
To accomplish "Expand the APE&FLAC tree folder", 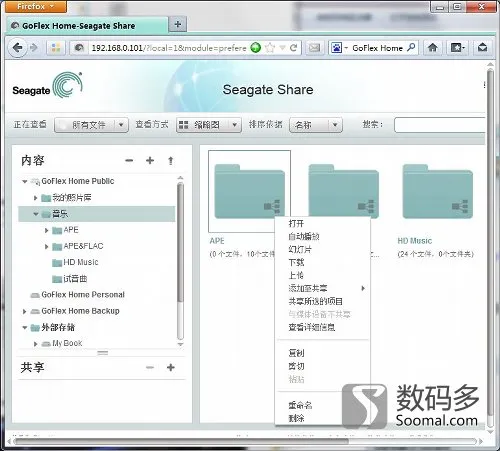I will pos(46,247).
